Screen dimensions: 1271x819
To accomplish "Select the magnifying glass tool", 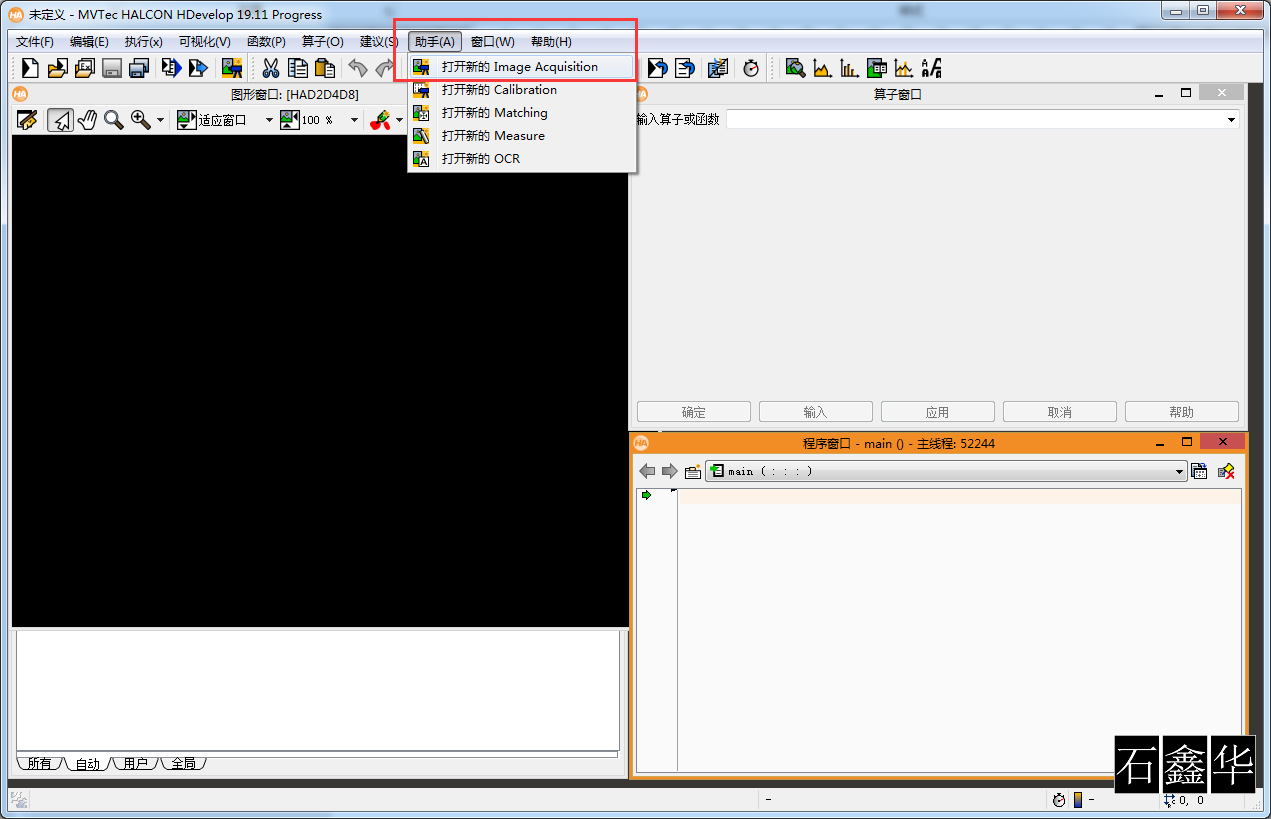I will click(114, 120).
